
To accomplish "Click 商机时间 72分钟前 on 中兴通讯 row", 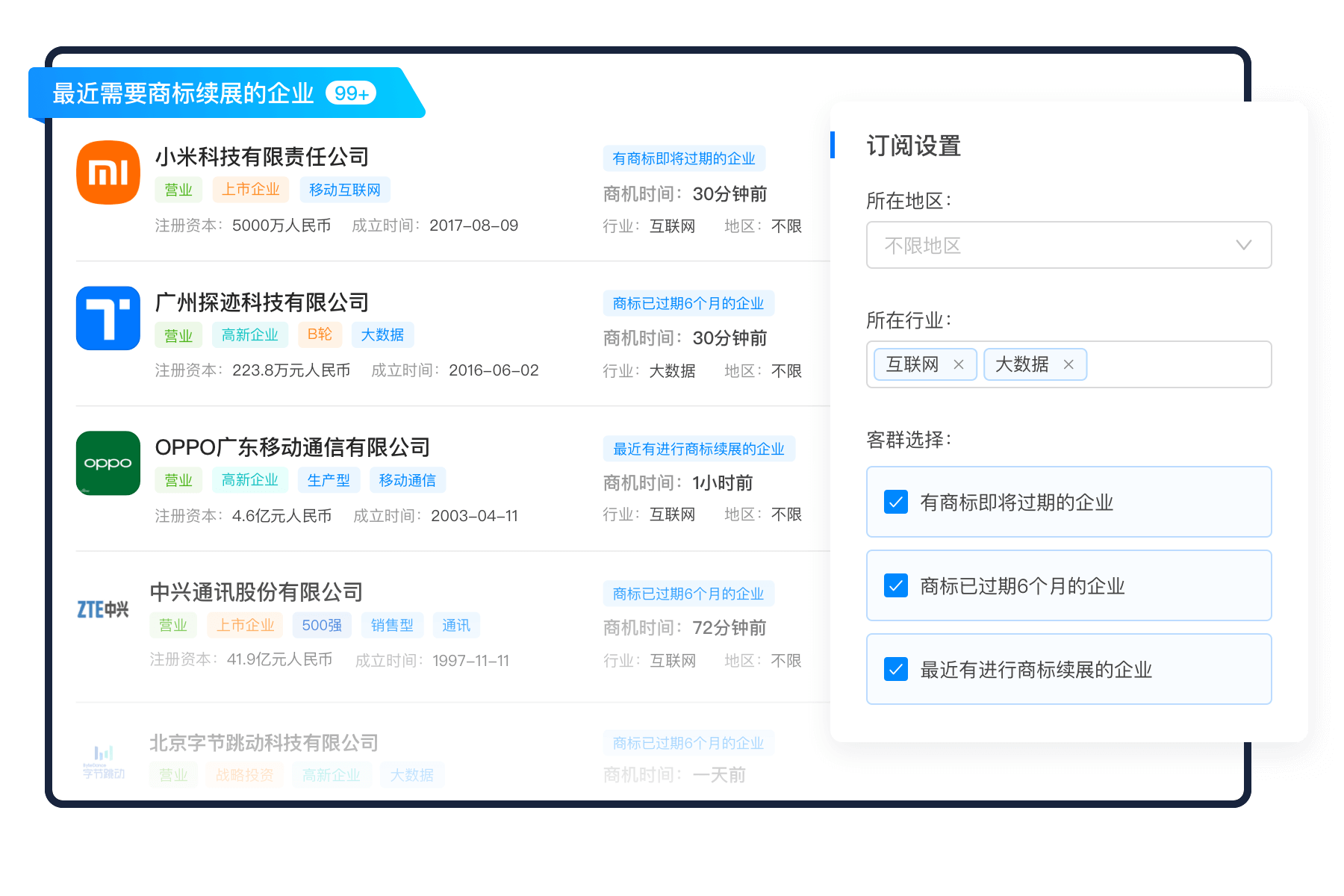I will 729,628.
